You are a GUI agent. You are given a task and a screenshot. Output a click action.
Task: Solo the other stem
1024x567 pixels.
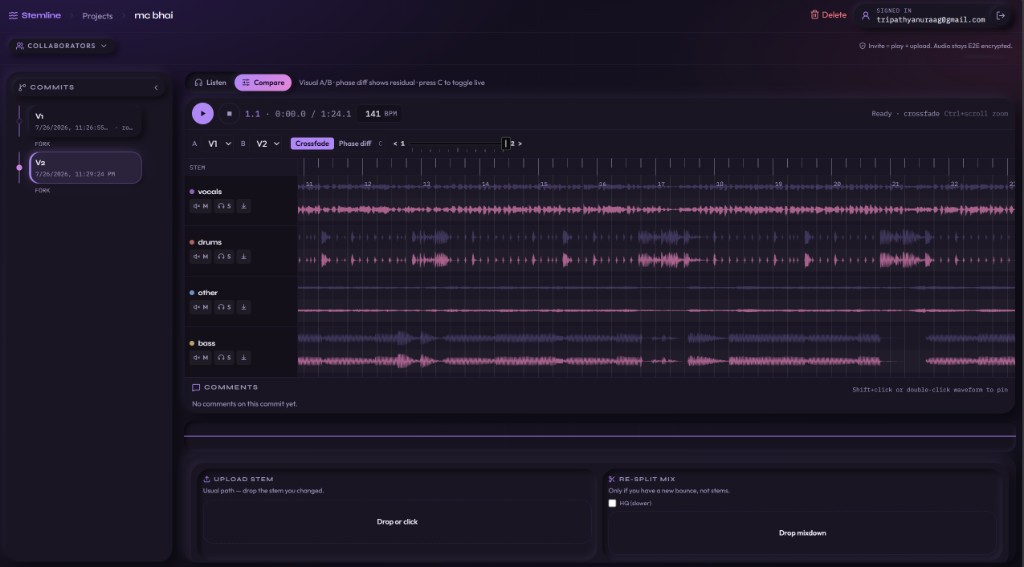224,307
